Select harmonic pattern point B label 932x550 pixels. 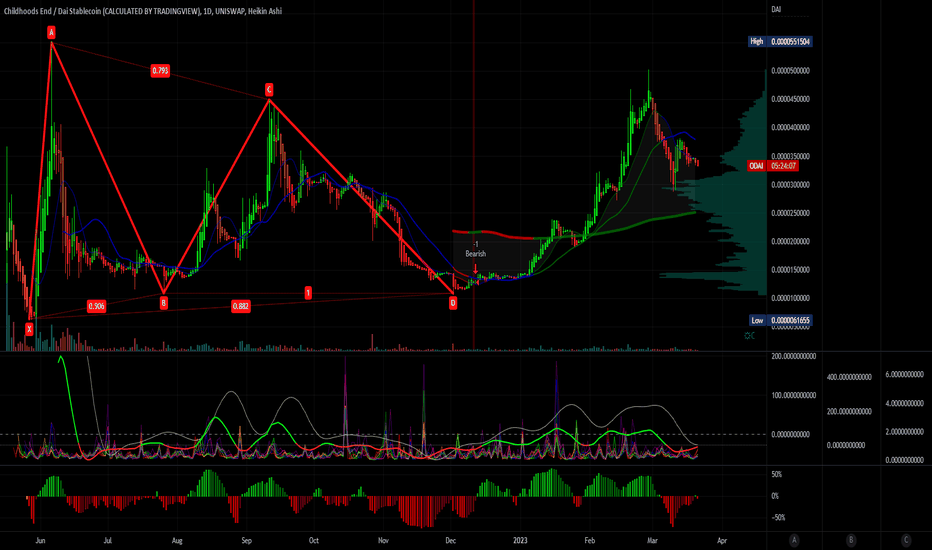click(x=163, y=303)
